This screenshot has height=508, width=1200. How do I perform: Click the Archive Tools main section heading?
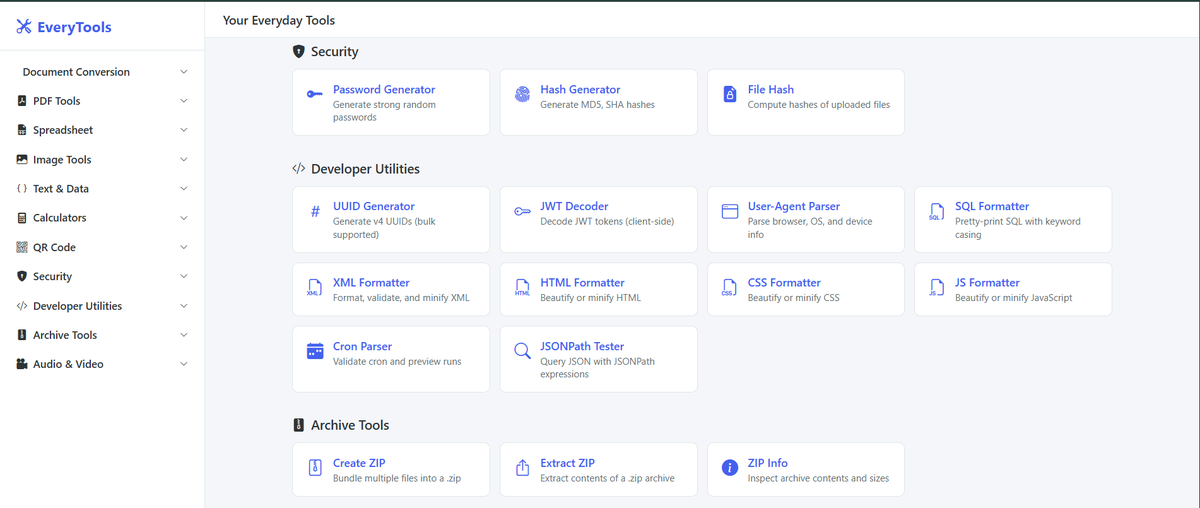[x=350, y=425]
